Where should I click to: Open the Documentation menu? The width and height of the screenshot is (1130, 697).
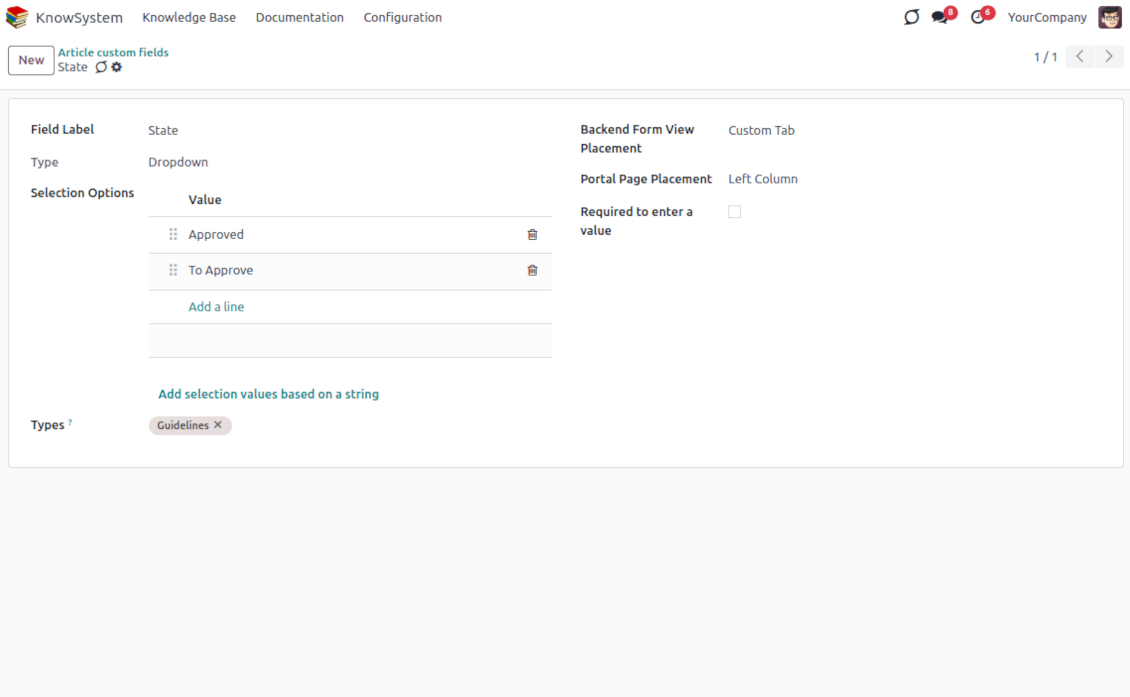click(x=300, y=17)
